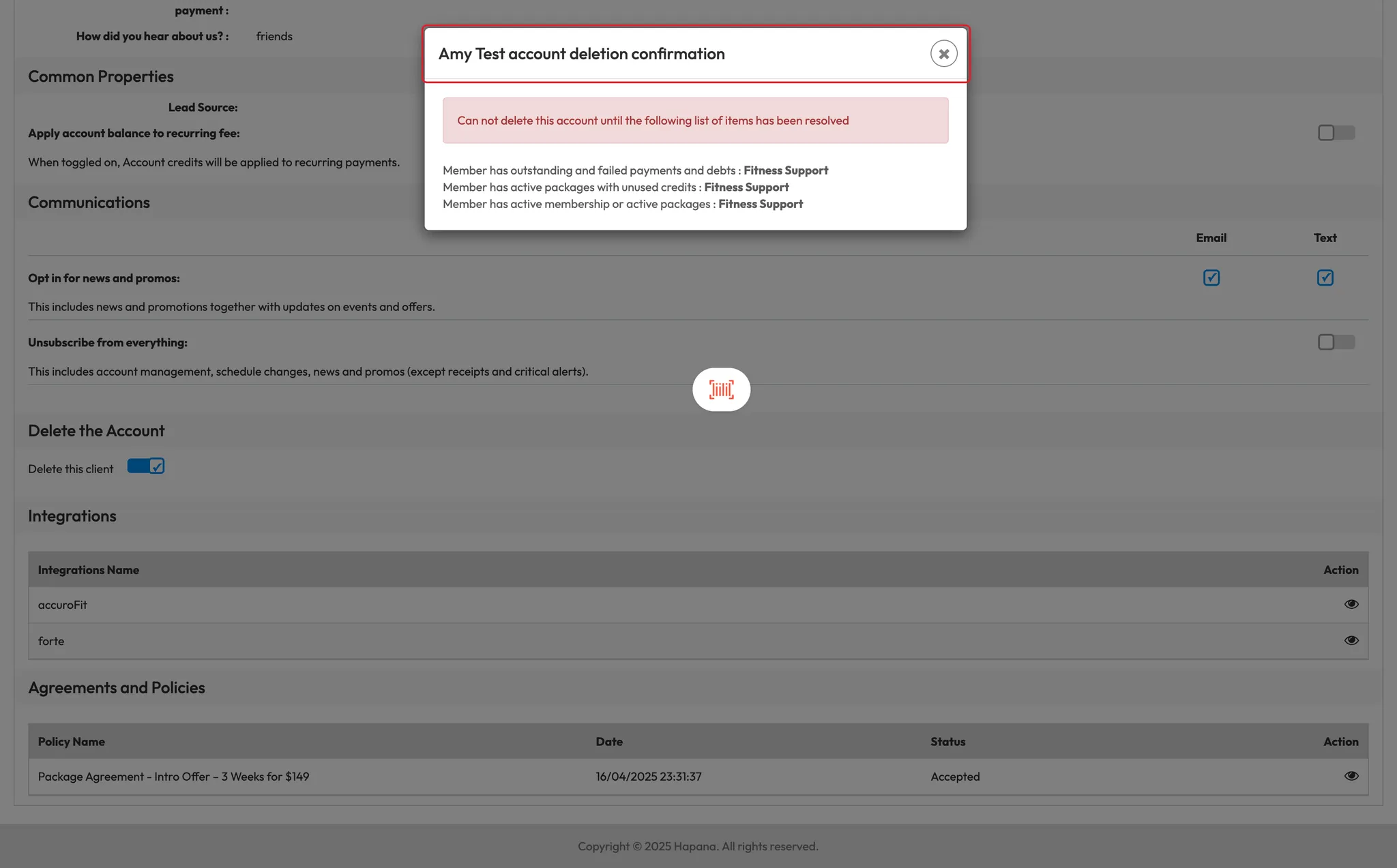Click Fitness Support link for unused credits
Viewport: 1397px width, 868px height.
[746, 187]
